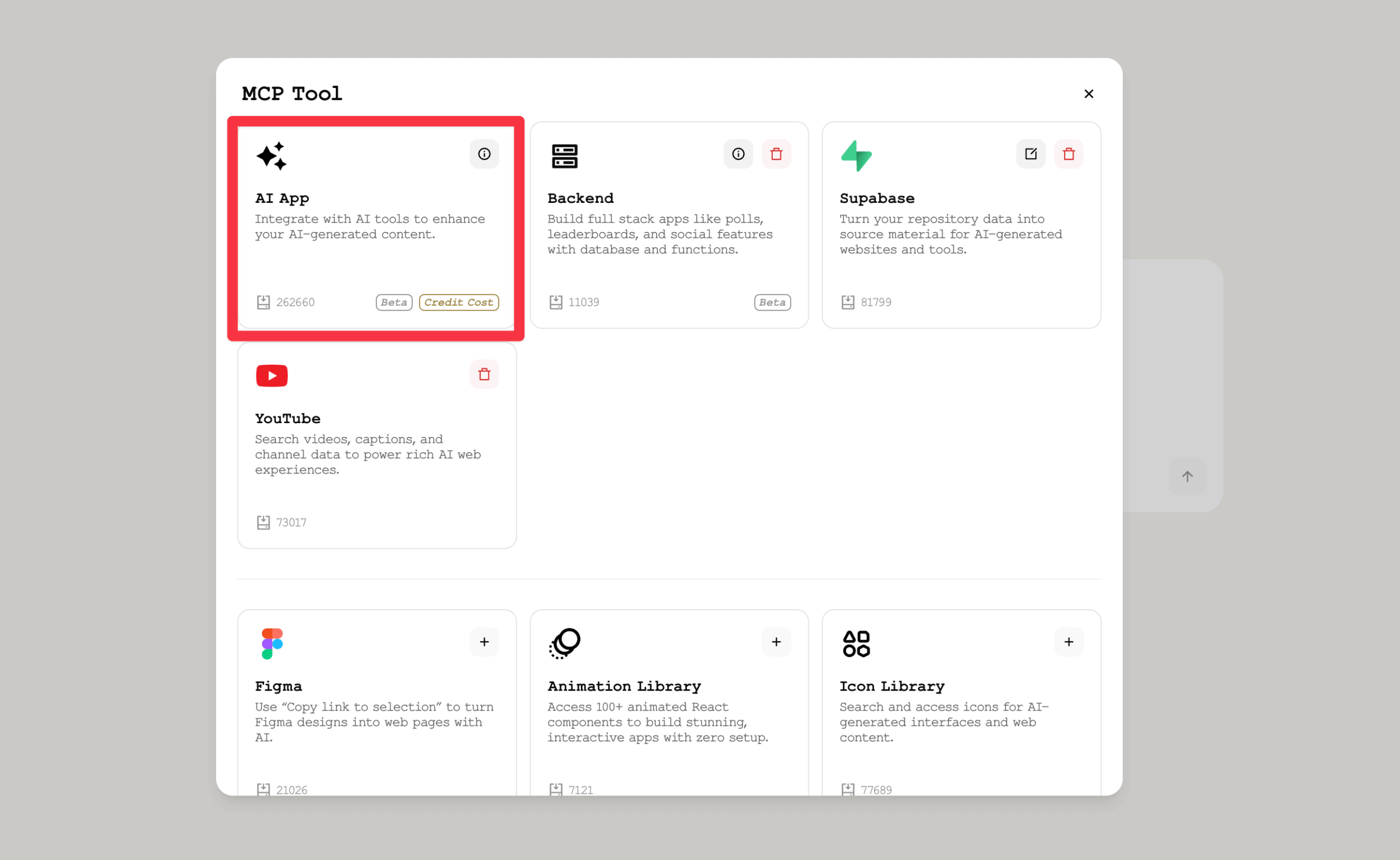Click the Icon Library shapes icon

point(856,643)
